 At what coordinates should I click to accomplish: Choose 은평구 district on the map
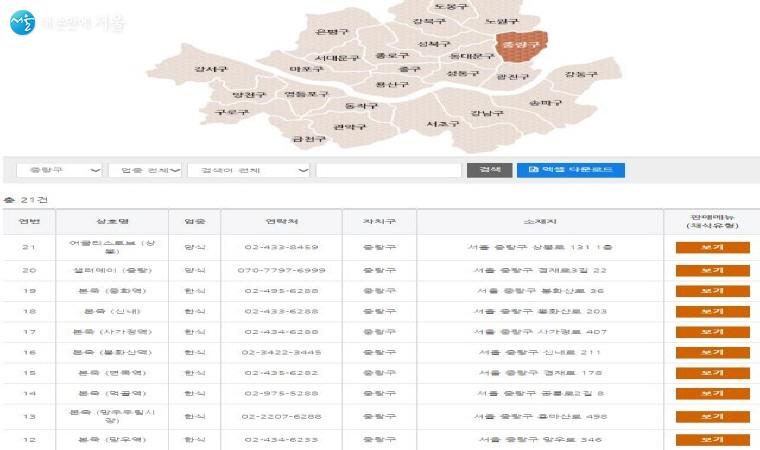click(329, 31)
